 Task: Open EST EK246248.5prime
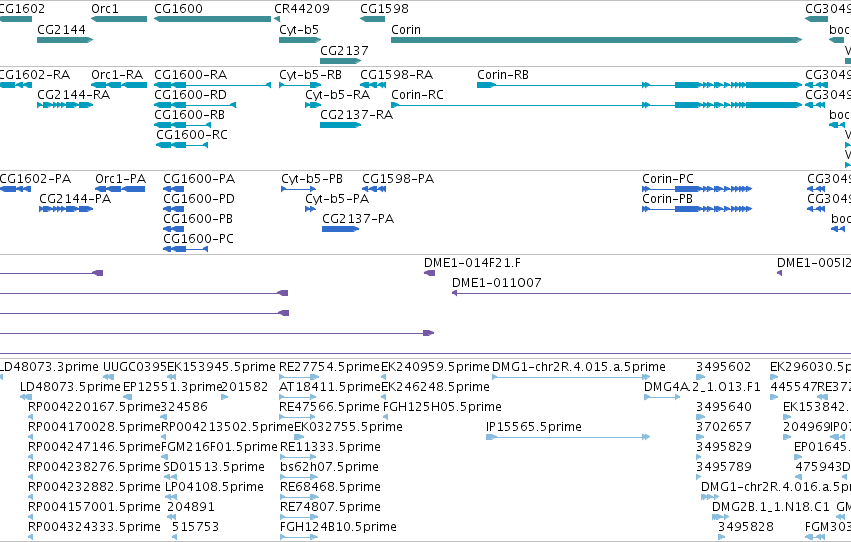pyautogui.click(x=435, y=387)
